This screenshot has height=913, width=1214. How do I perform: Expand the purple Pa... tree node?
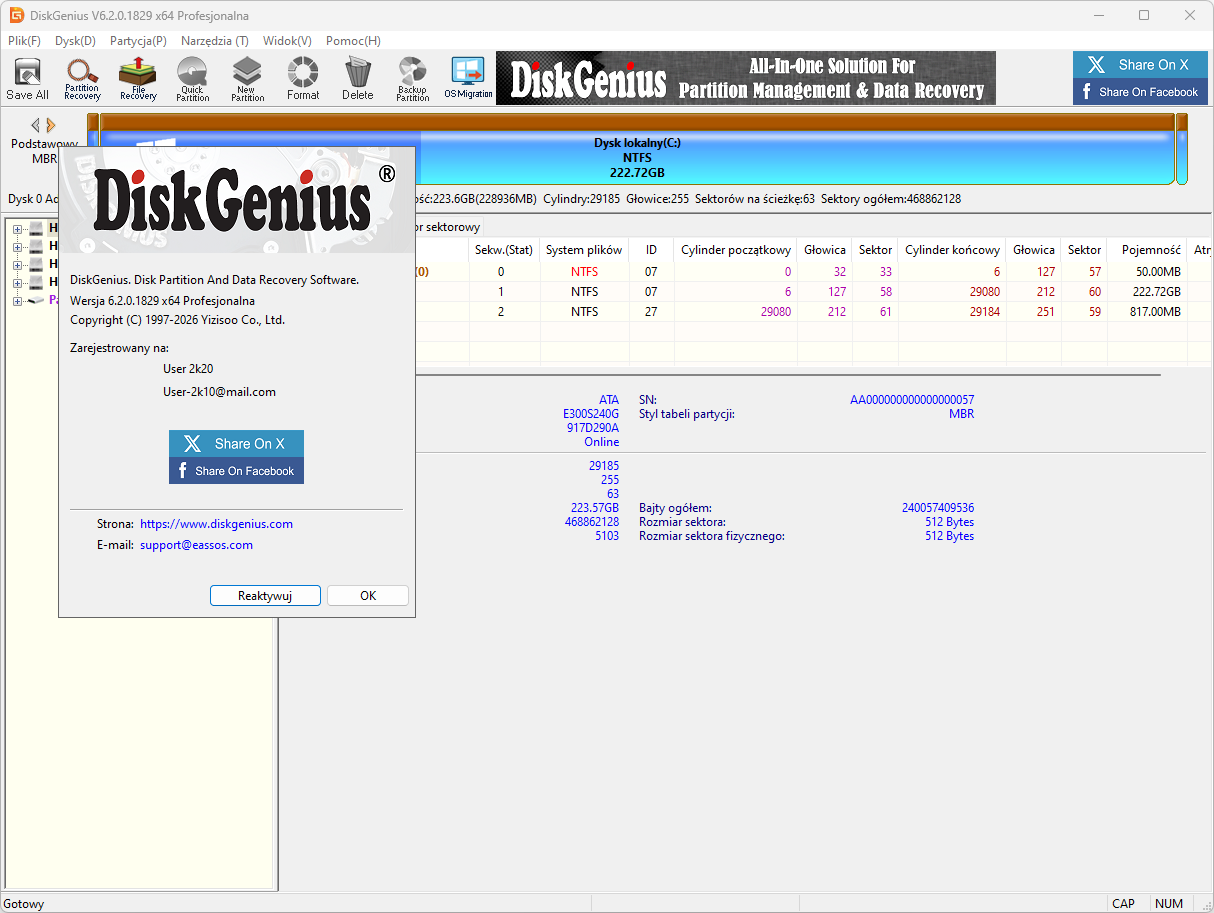click(x=17, y=300)
